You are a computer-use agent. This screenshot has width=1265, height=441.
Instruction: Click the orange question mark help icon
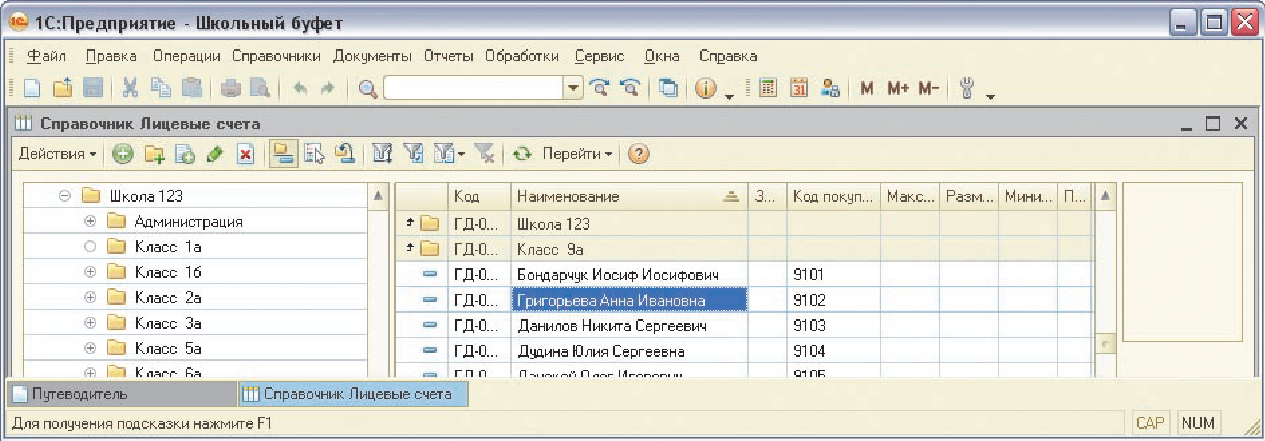tap(637, 154)
